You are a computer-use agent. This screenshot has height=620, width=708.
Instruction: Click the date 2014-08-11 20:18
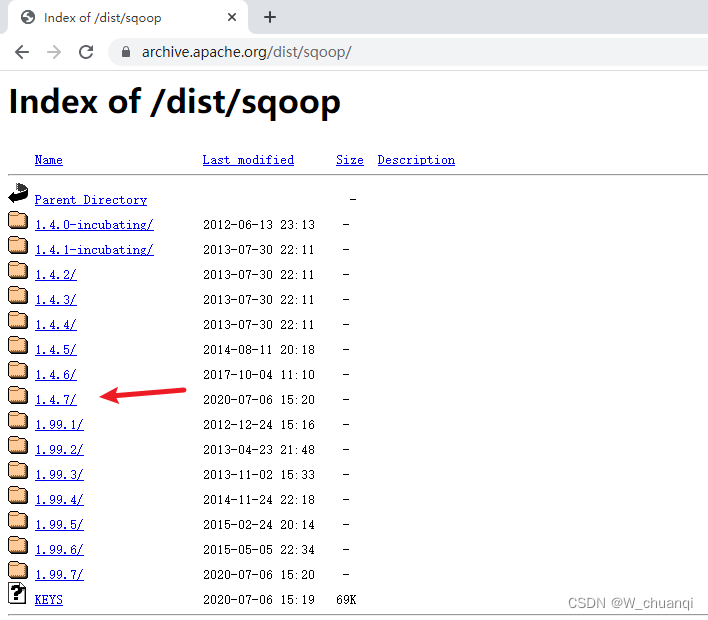click(259, 350)
